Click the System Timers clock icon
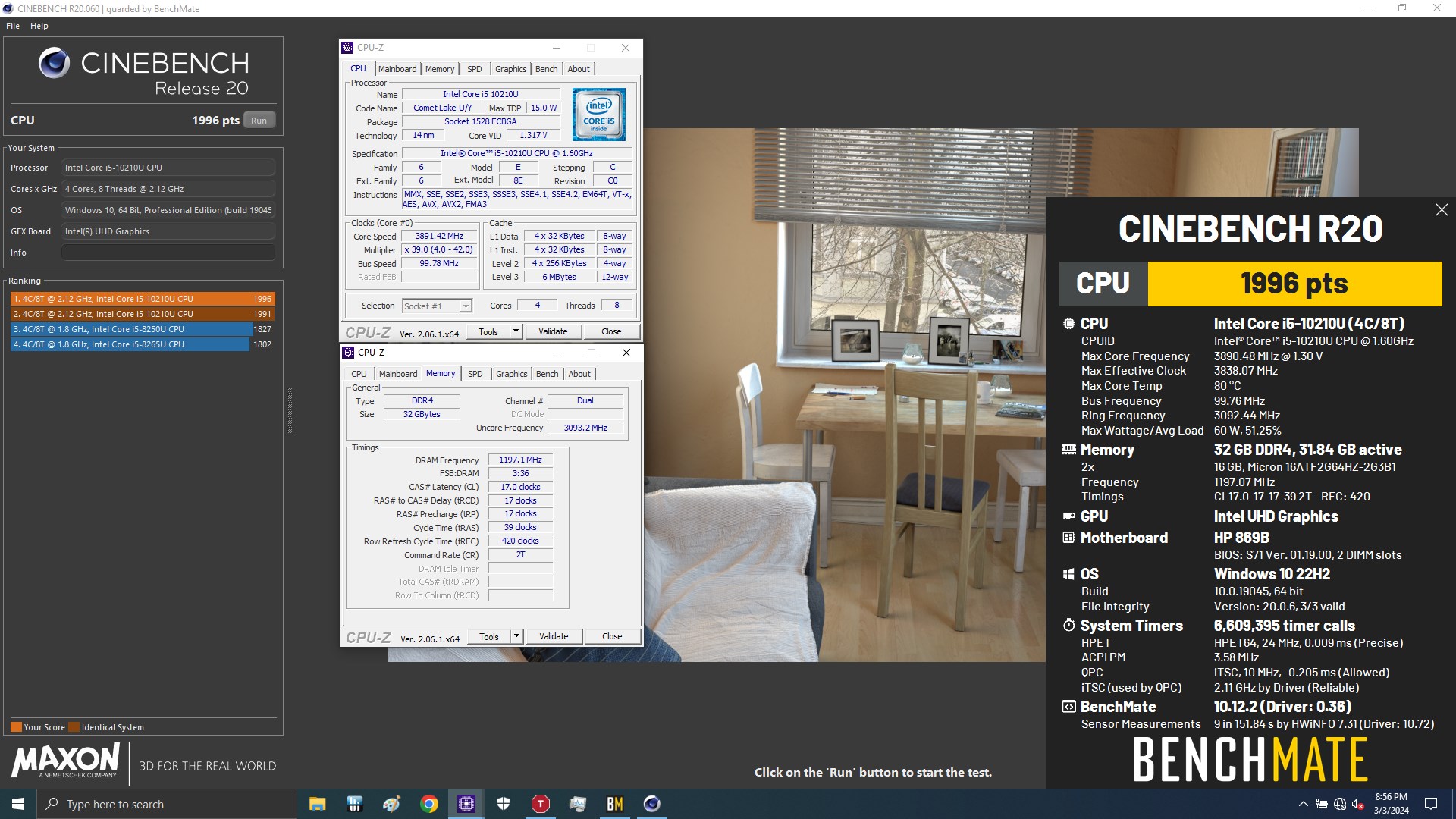Screen dimensions: 1456x819 (x=1068, y=626)
